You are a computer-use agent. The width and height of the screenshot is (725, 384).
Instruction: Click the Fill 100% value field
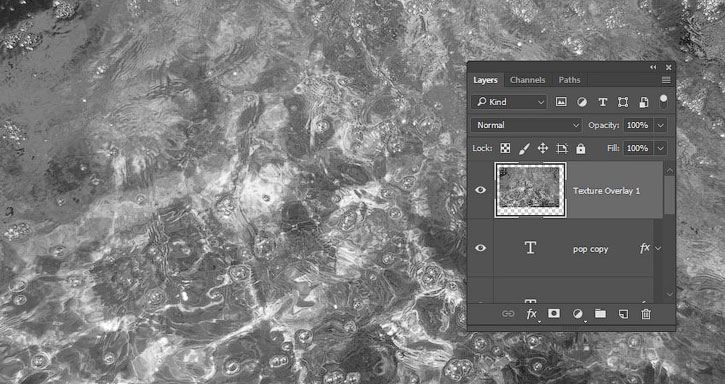point(639,149)
